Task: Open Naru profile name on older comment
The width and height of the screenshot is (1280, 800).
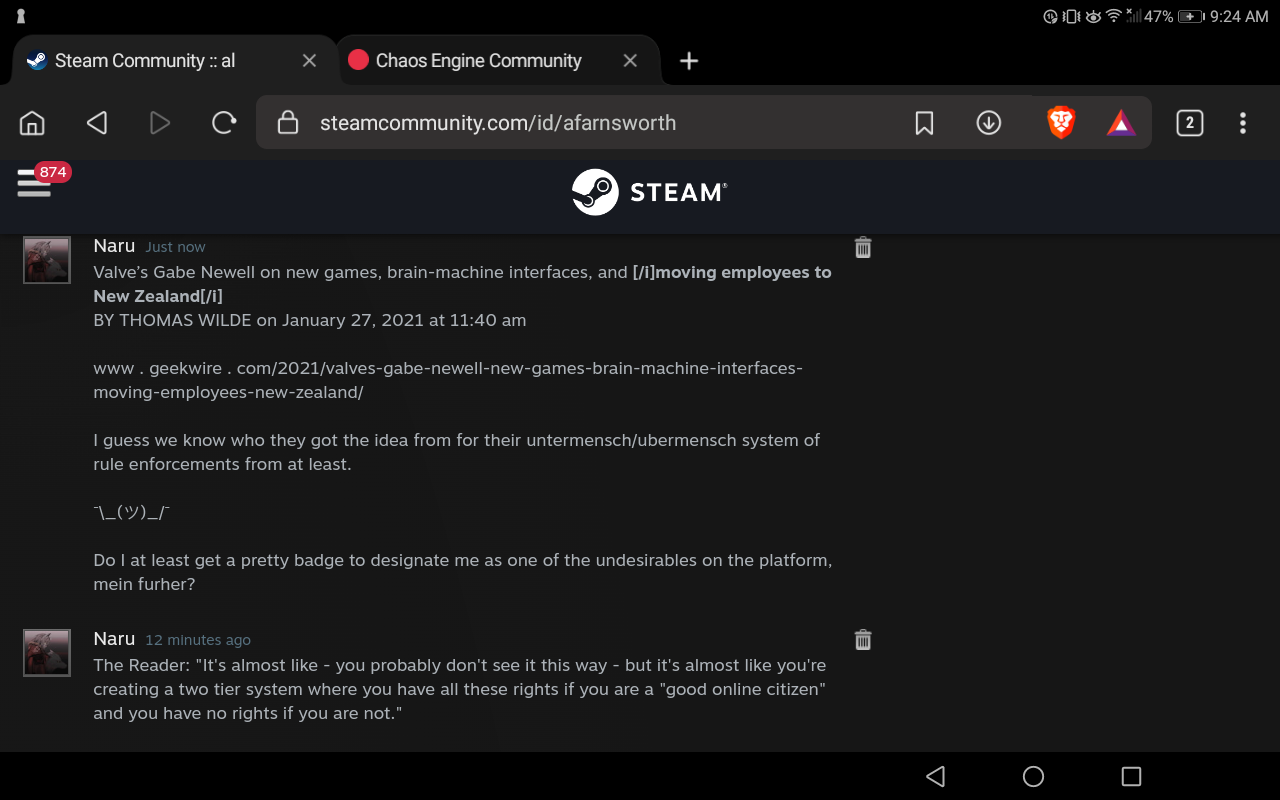Action: pyautogui.click(x=114, y=639)
